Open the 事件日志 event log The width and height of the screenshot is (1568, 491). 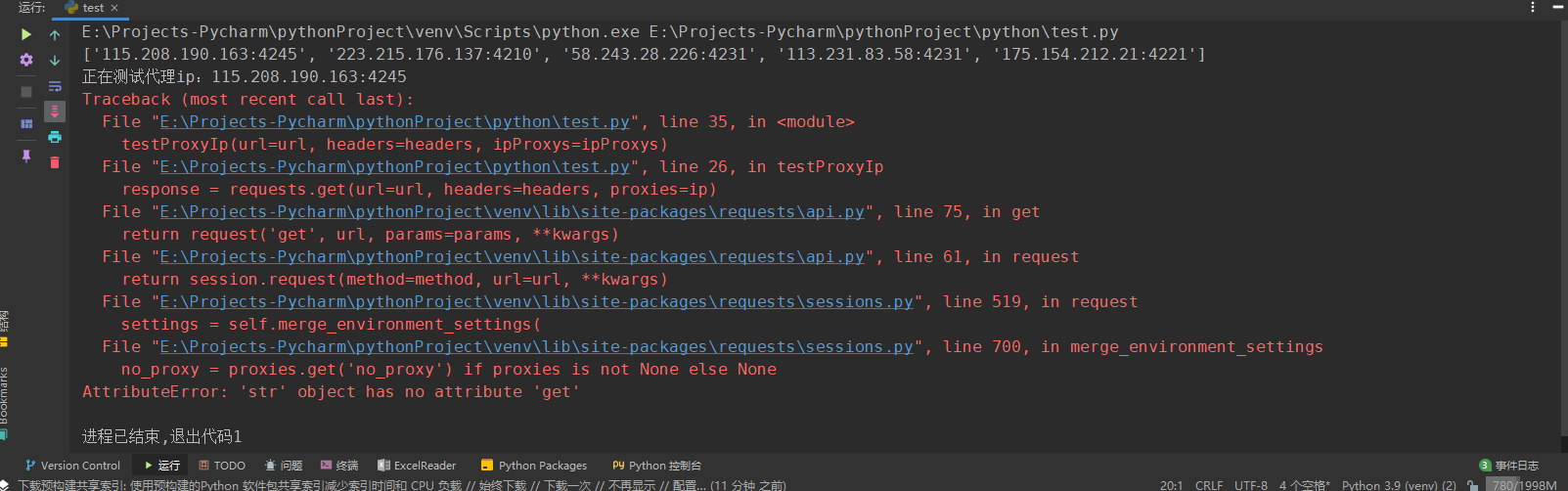1508,466
